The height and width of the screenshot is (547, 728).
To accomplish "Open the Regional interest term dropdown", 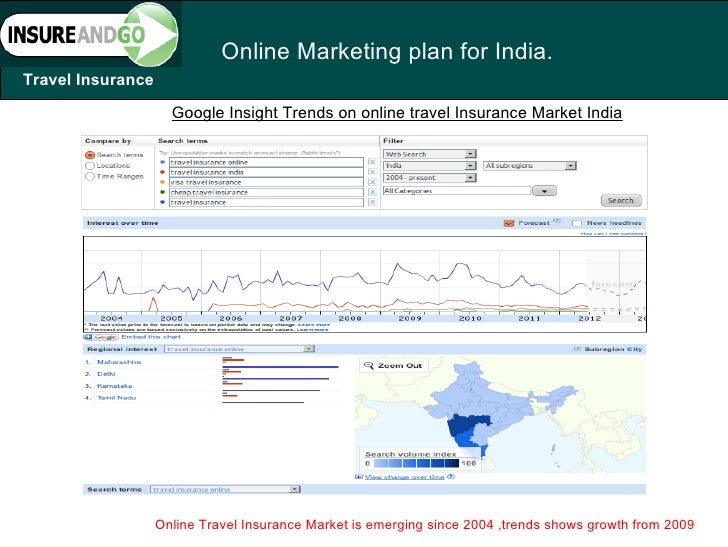I will click(240, 349).
